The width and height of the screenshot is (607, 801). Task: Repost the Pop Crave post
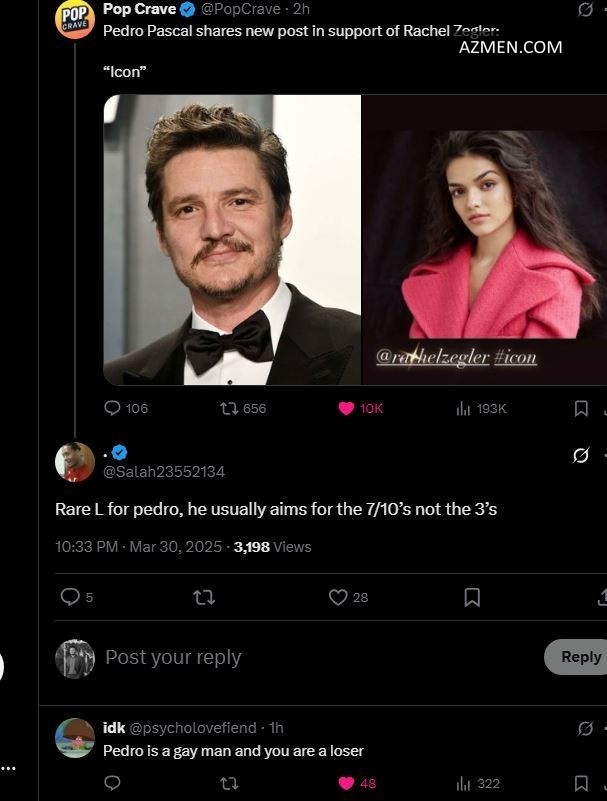(x=227, y=408)
